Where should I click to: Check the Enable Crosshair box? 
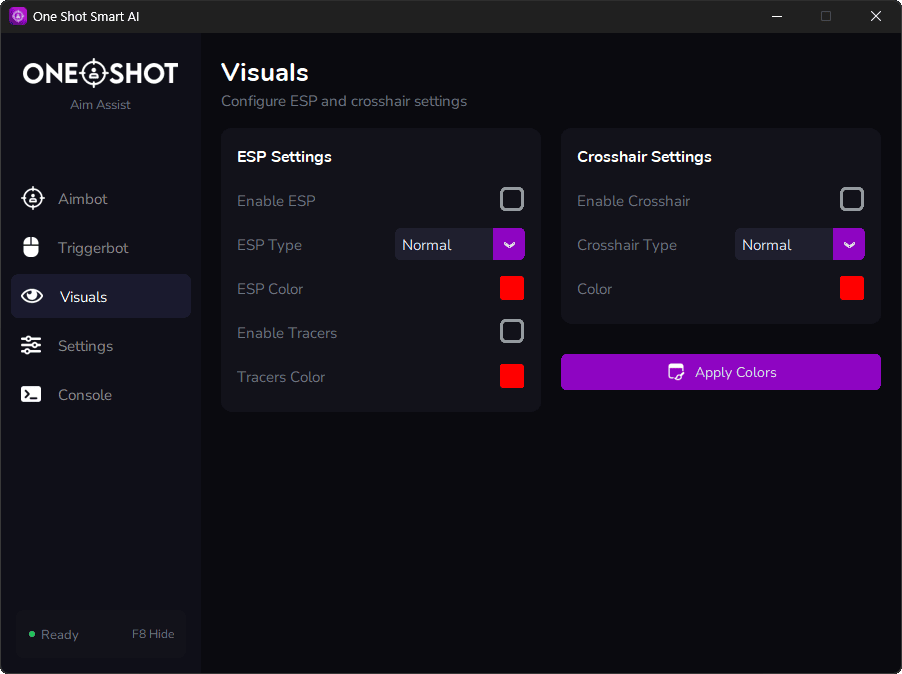(x=852, y=200)
